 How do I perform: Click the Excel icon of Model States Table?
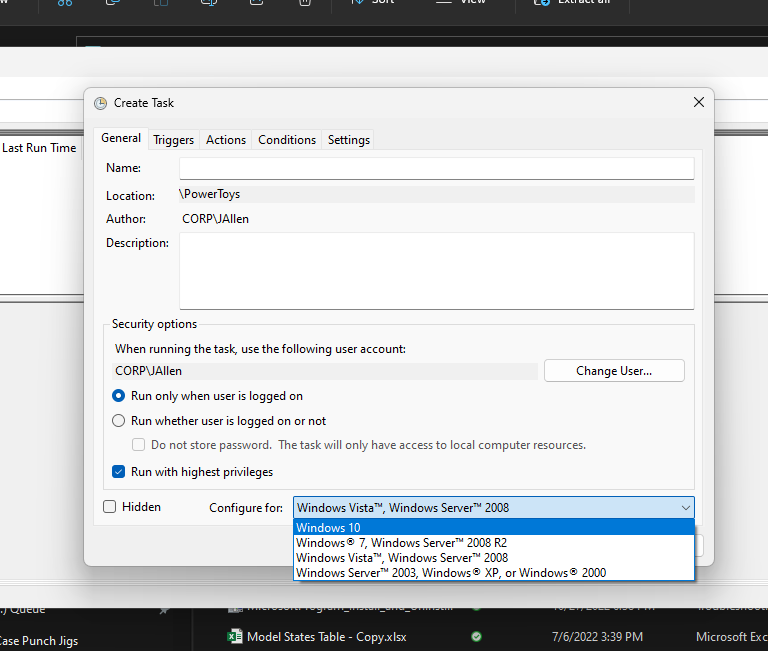tap(235, 636)
